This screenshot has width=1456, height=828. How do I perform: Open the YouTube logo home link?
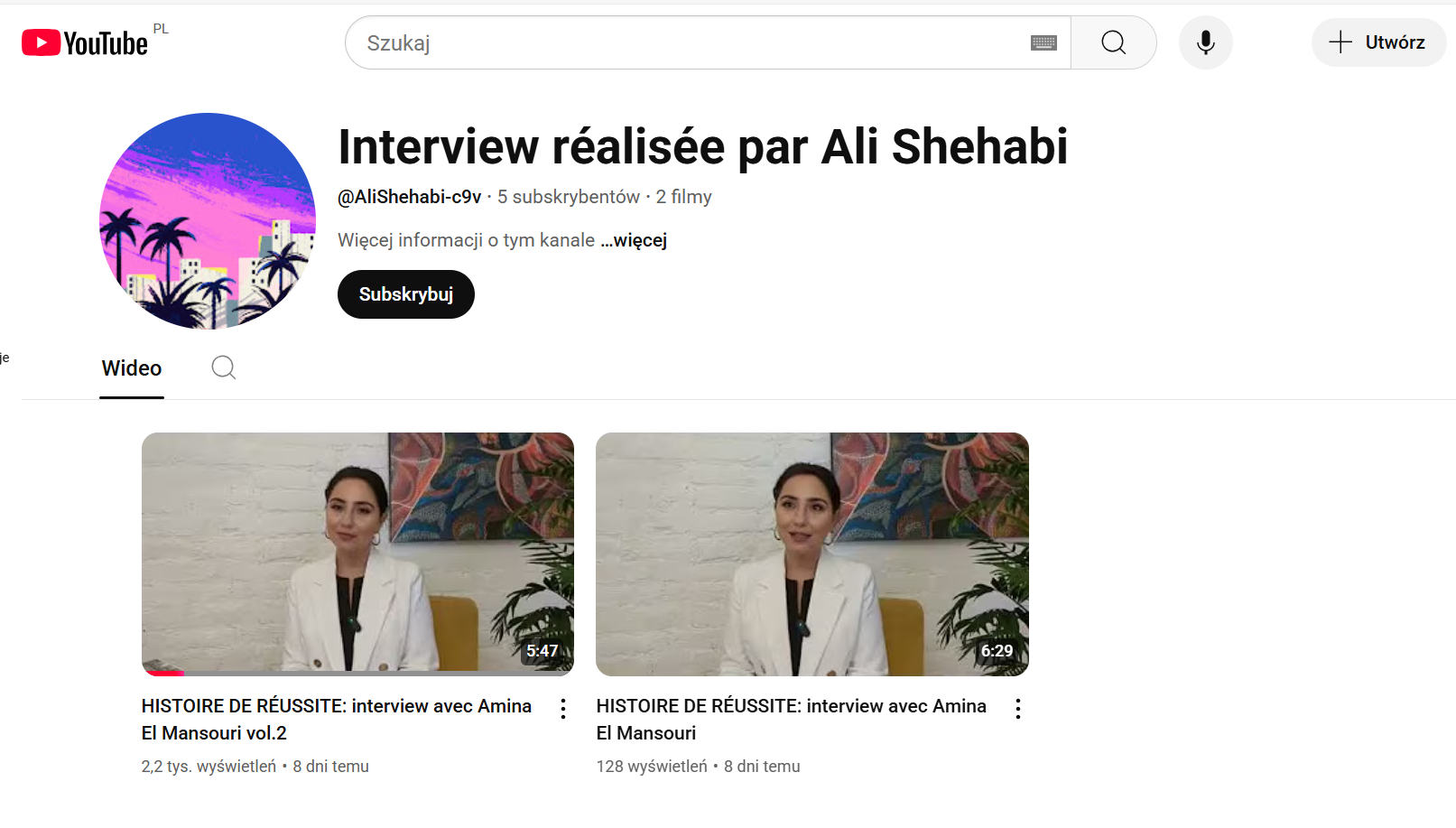[x=85, y=42]
